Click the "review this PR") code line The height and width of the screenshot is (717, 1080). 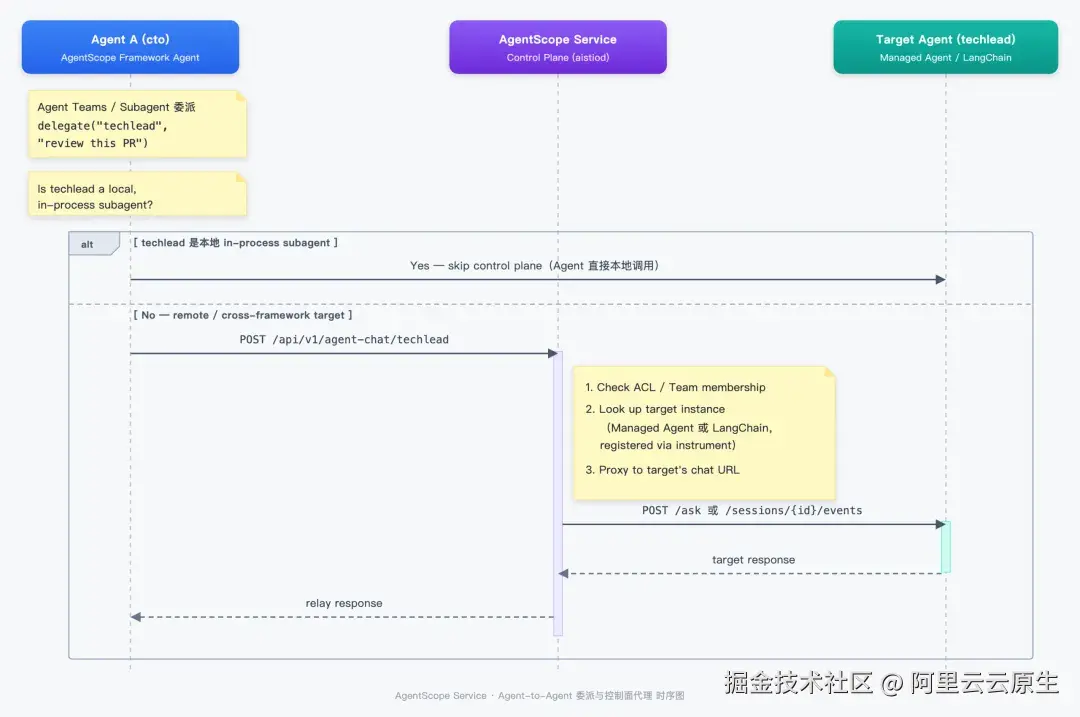(x=93, y=143)
